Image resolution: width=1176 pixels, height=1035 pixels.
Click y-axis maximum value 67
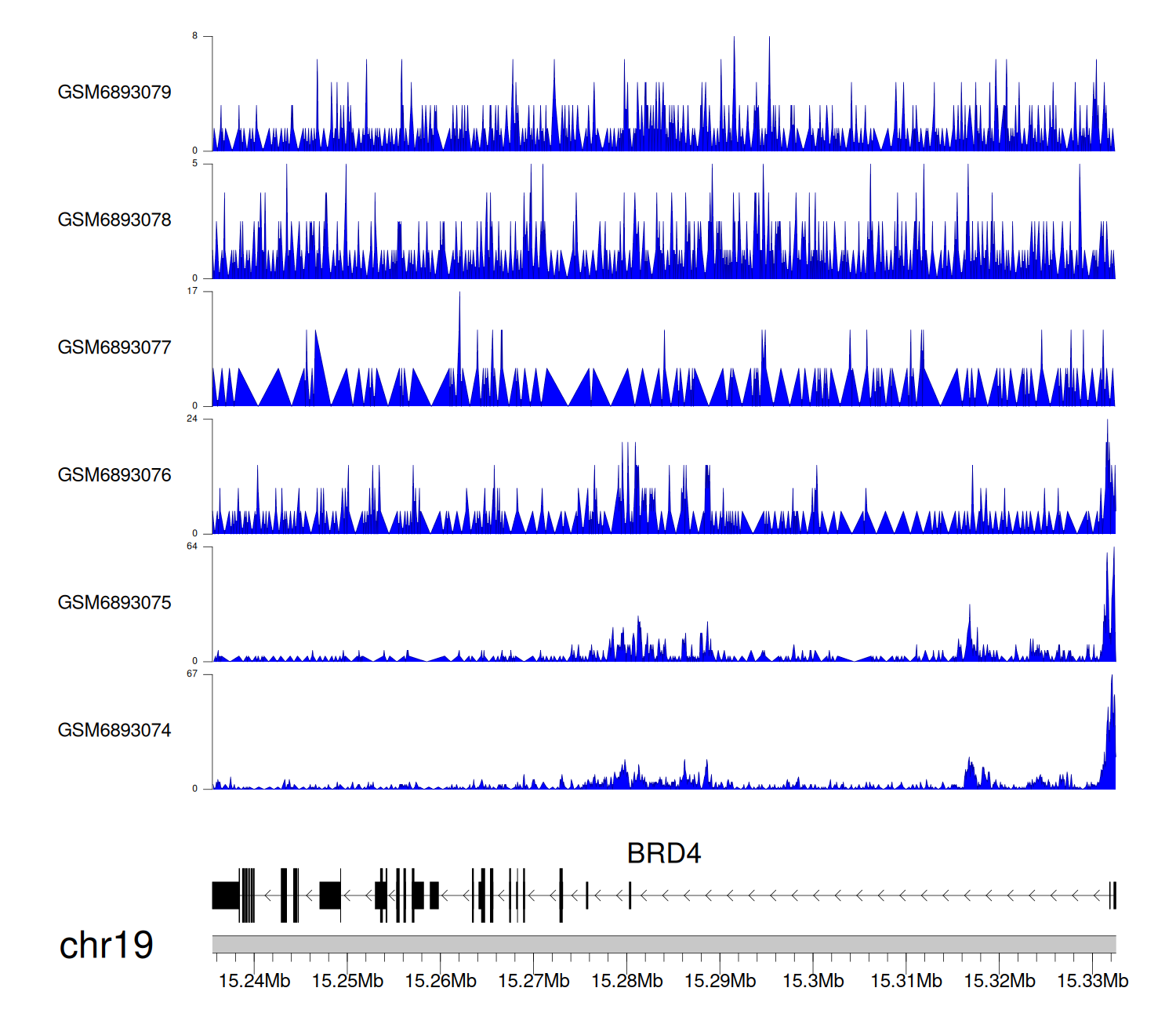click(x=192, y=674)
